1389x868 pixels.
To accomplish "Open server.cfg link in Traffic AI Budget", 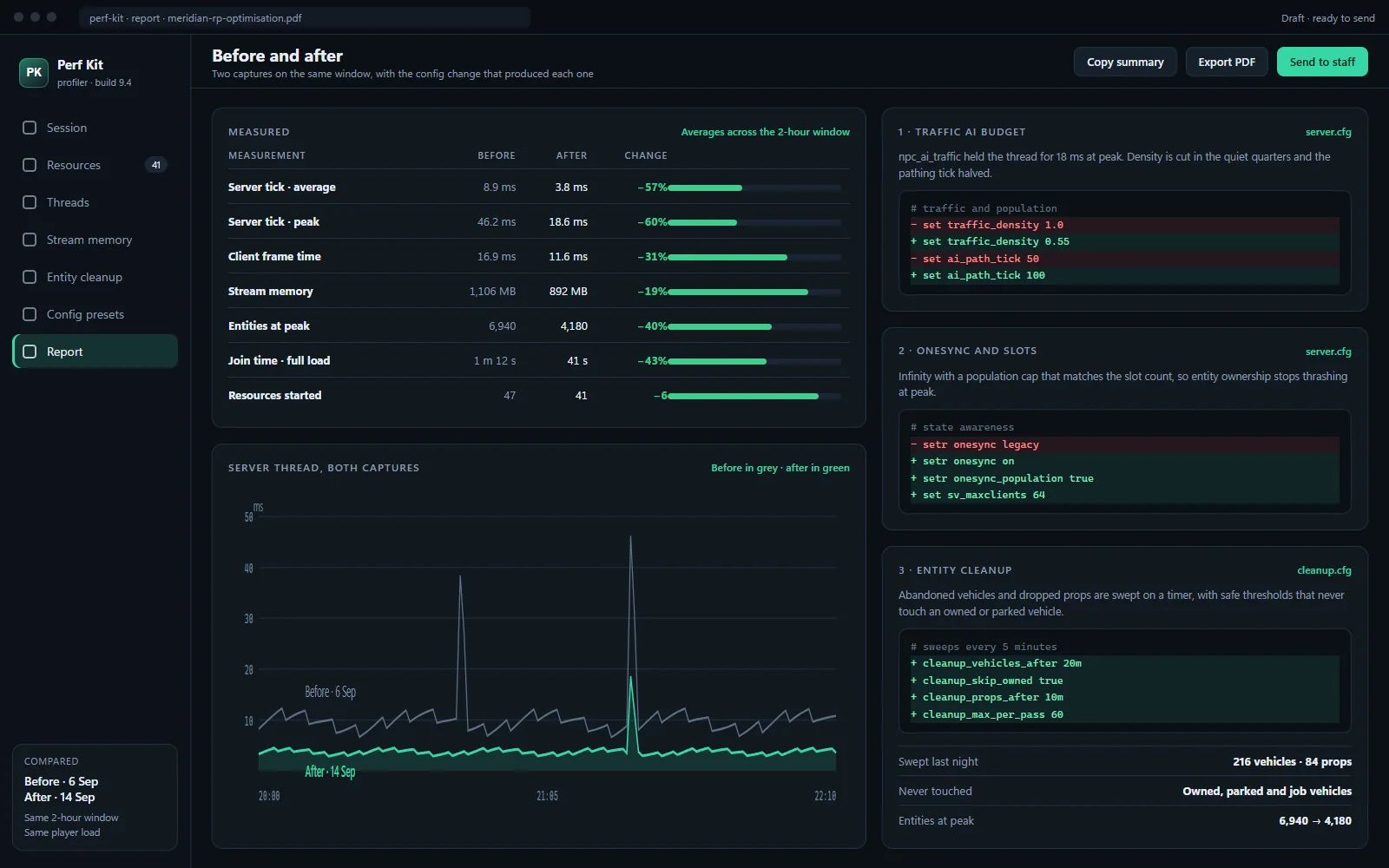I will click(1328, 132).
